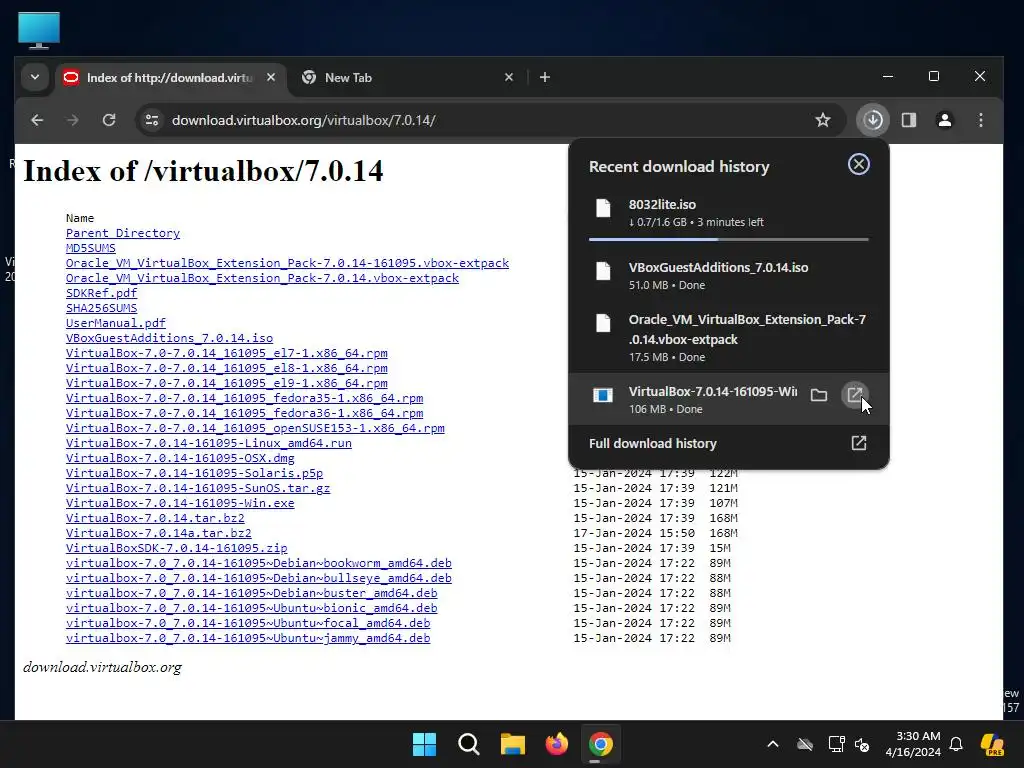Select the 8032lite.iso download entry name
Image resolution: width=1024 pixels, height=768 pixels.
pos(662,204)
